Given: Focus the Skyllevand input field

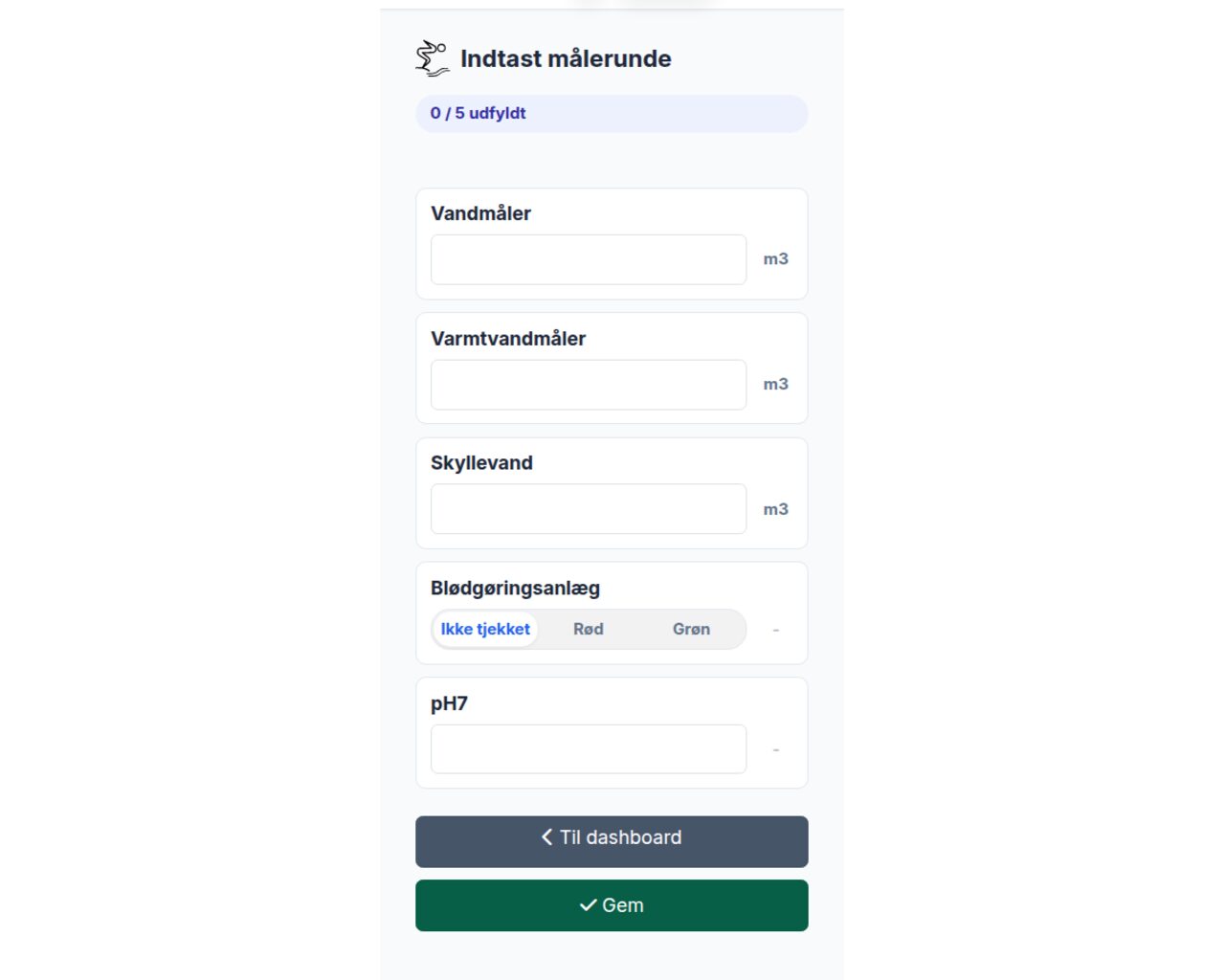Looking at the screenshot, I should click(589, 509).
